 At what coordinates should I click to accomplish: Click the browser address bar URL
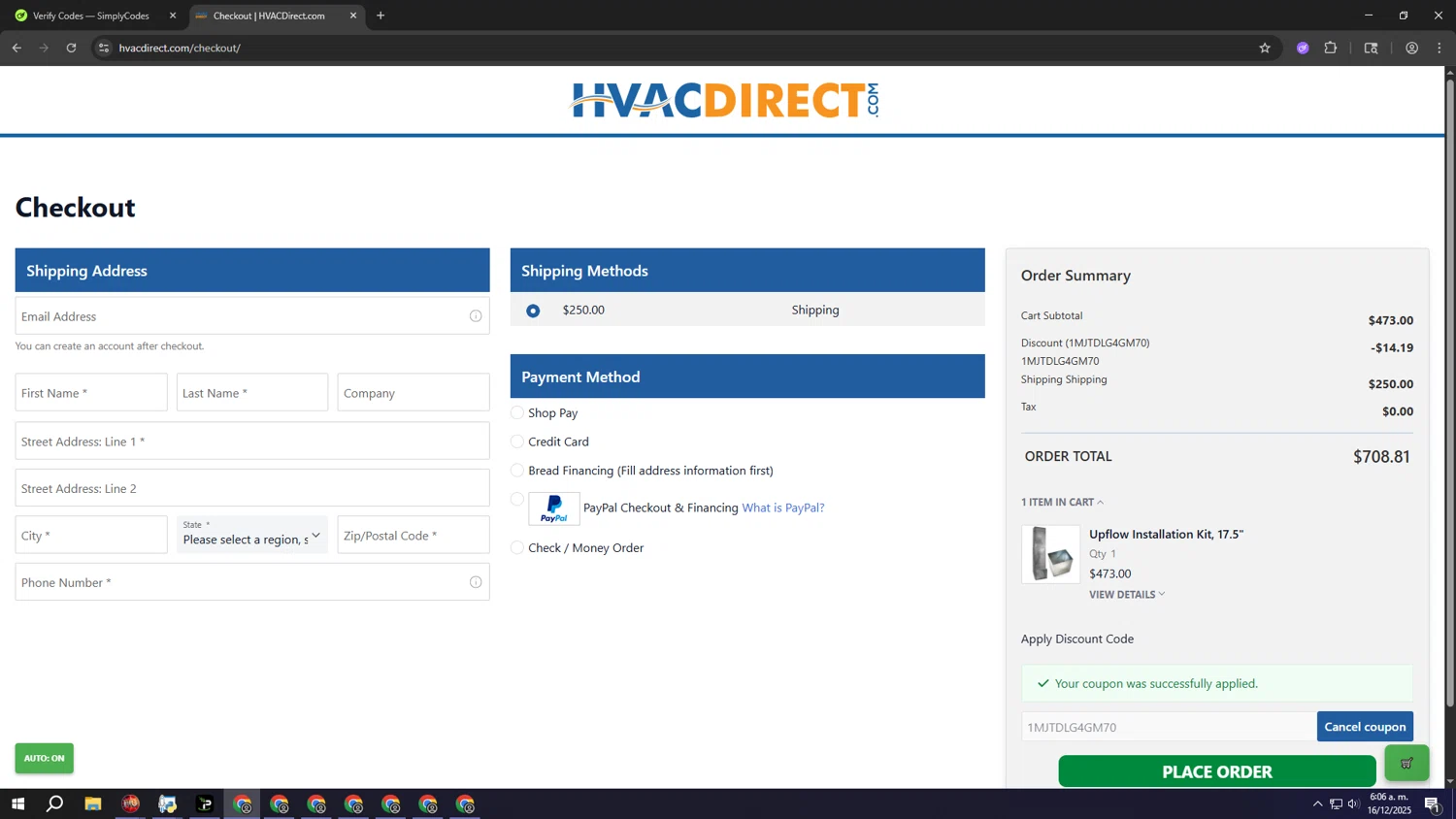pyautogui.click(x=180, y=48)
